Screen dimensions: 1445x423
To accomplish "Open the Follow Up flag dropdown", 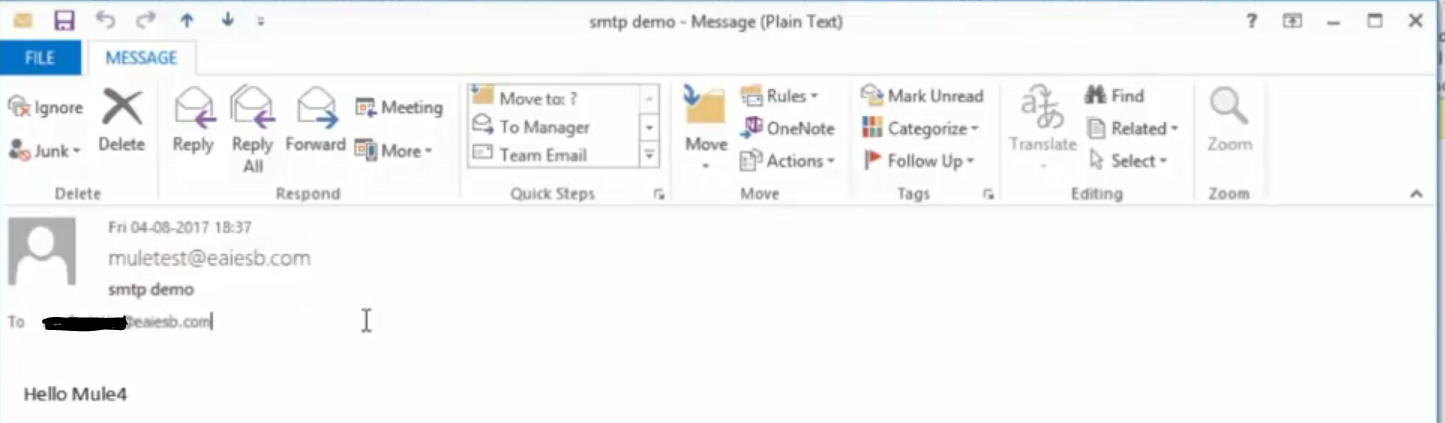I will click(x=918, y=160).
